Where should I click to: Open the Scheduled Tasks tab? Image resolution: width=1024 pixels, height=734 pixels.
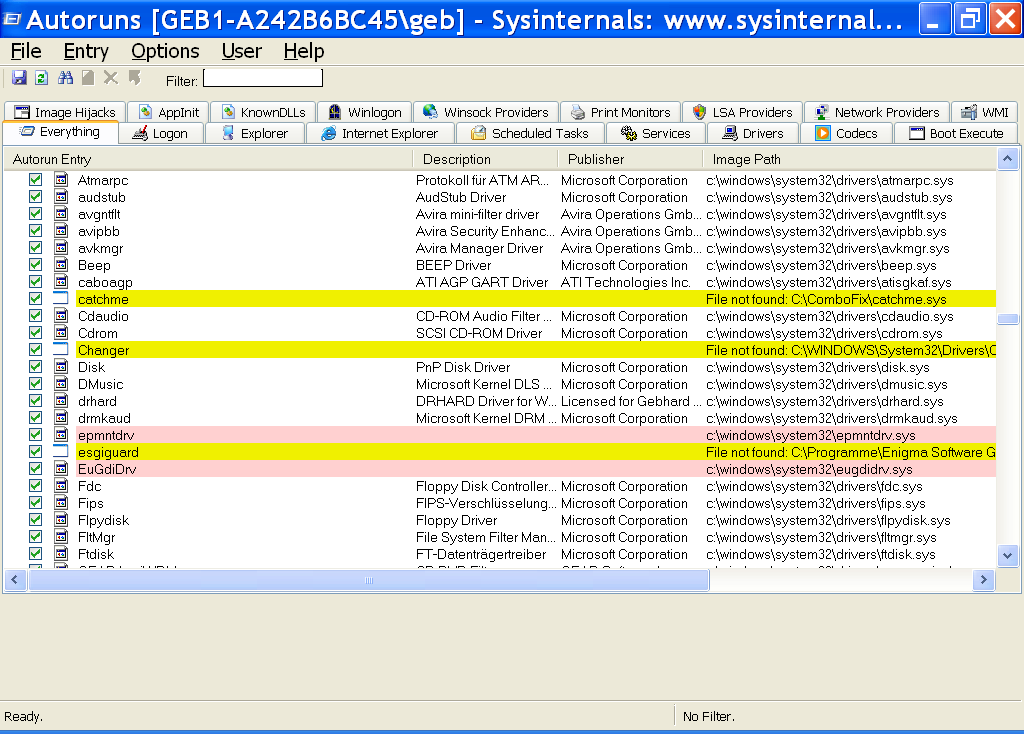pyautogui.click(x=530, y=133)
